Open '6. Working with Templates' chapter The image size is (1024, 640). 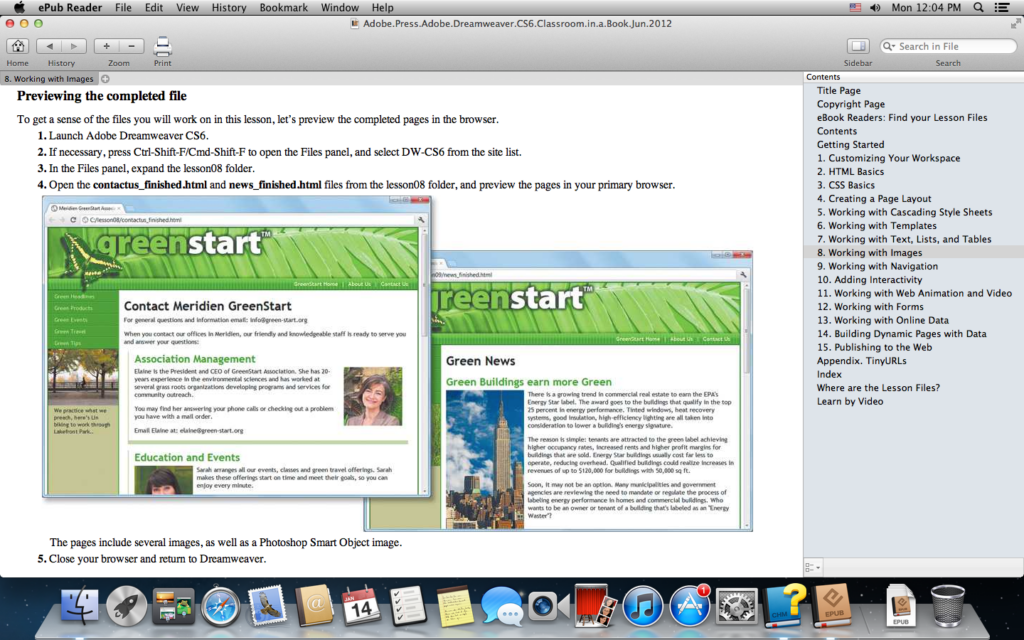876,225
